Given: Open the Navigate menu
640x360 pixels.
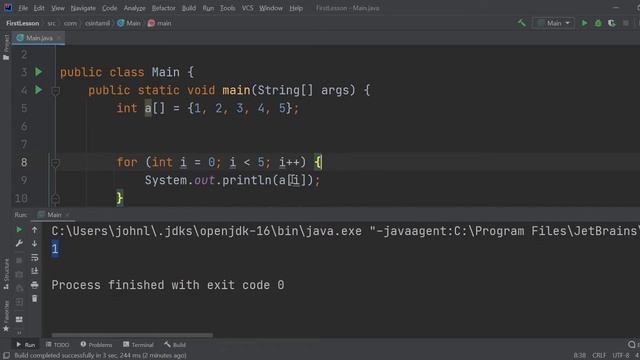Looking at the screenshot, I should 83,8.
